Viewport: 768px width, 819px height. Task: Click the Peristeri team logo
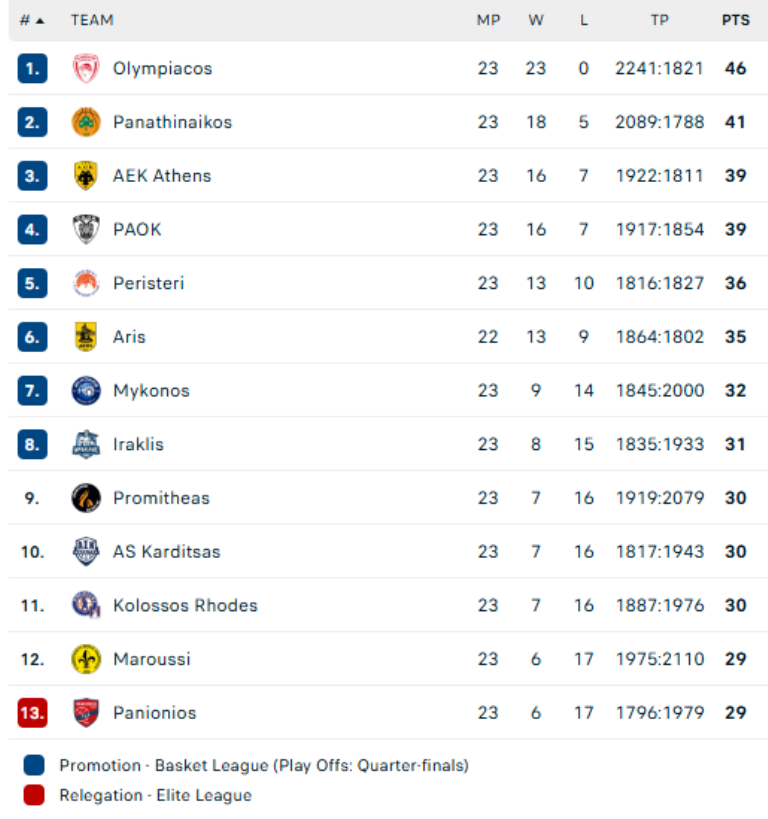pos(86,283)
